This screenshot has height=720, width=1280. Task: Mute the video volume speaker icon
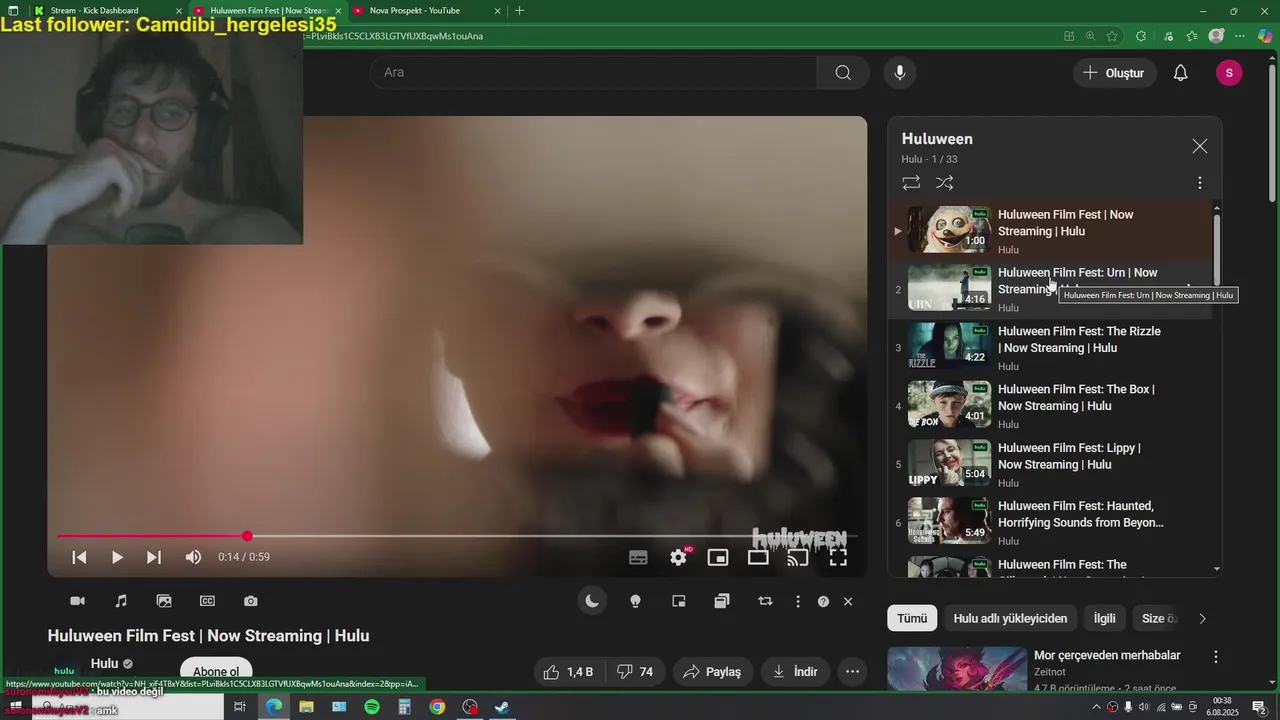point(193,557)
